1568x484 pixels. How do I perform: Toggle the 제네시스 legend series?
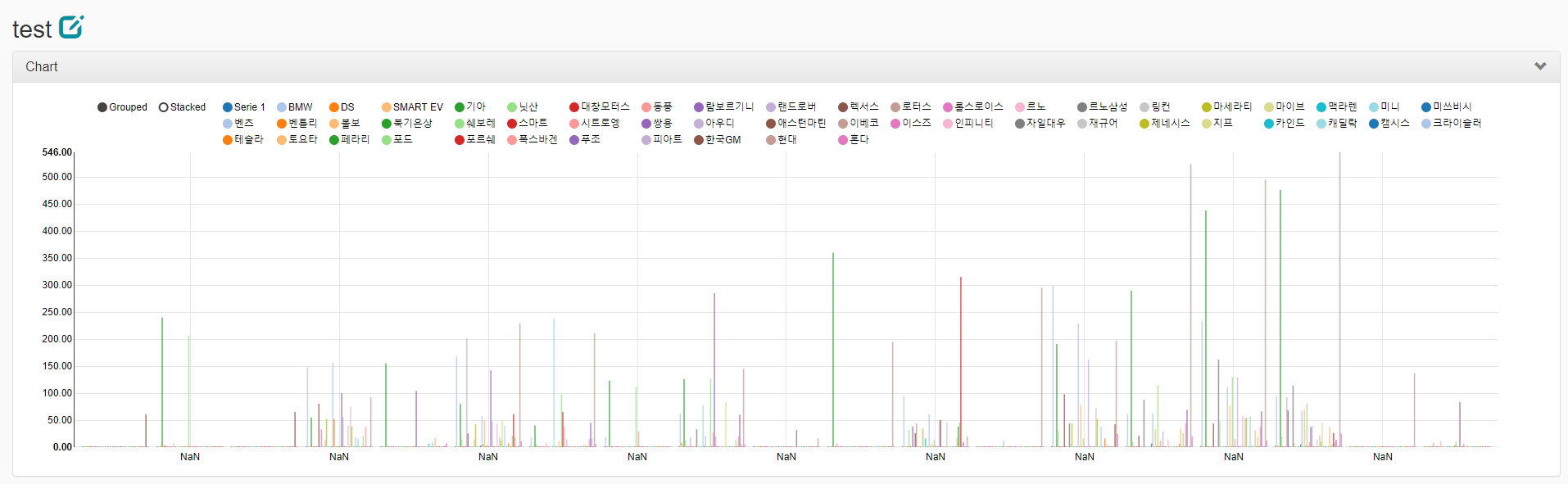click(x=1165, y=124)
